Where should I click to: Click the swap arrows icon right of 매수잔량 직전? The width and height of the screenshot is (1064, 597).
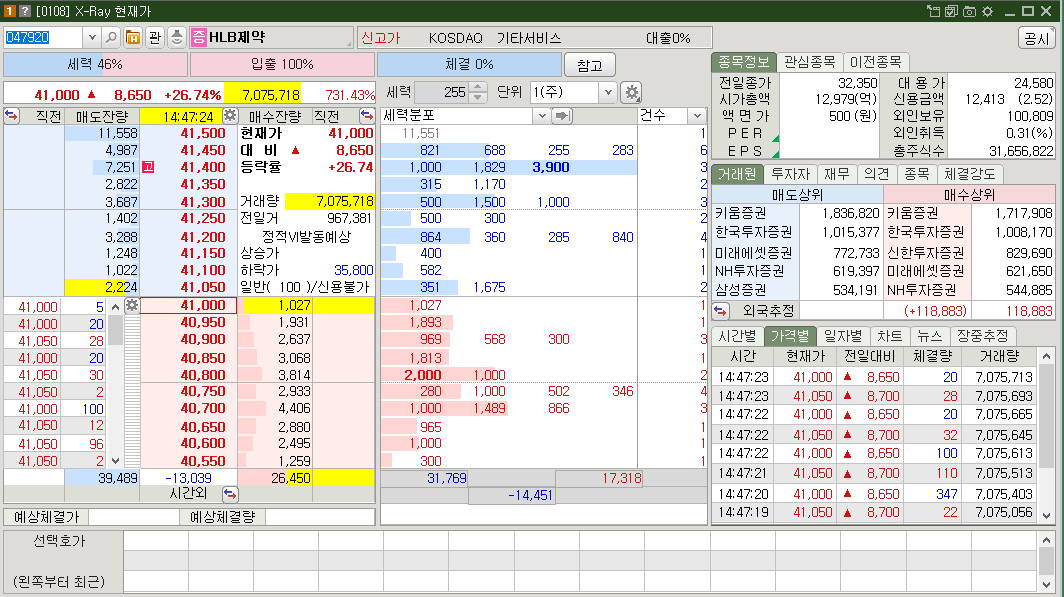coord(366,115)
